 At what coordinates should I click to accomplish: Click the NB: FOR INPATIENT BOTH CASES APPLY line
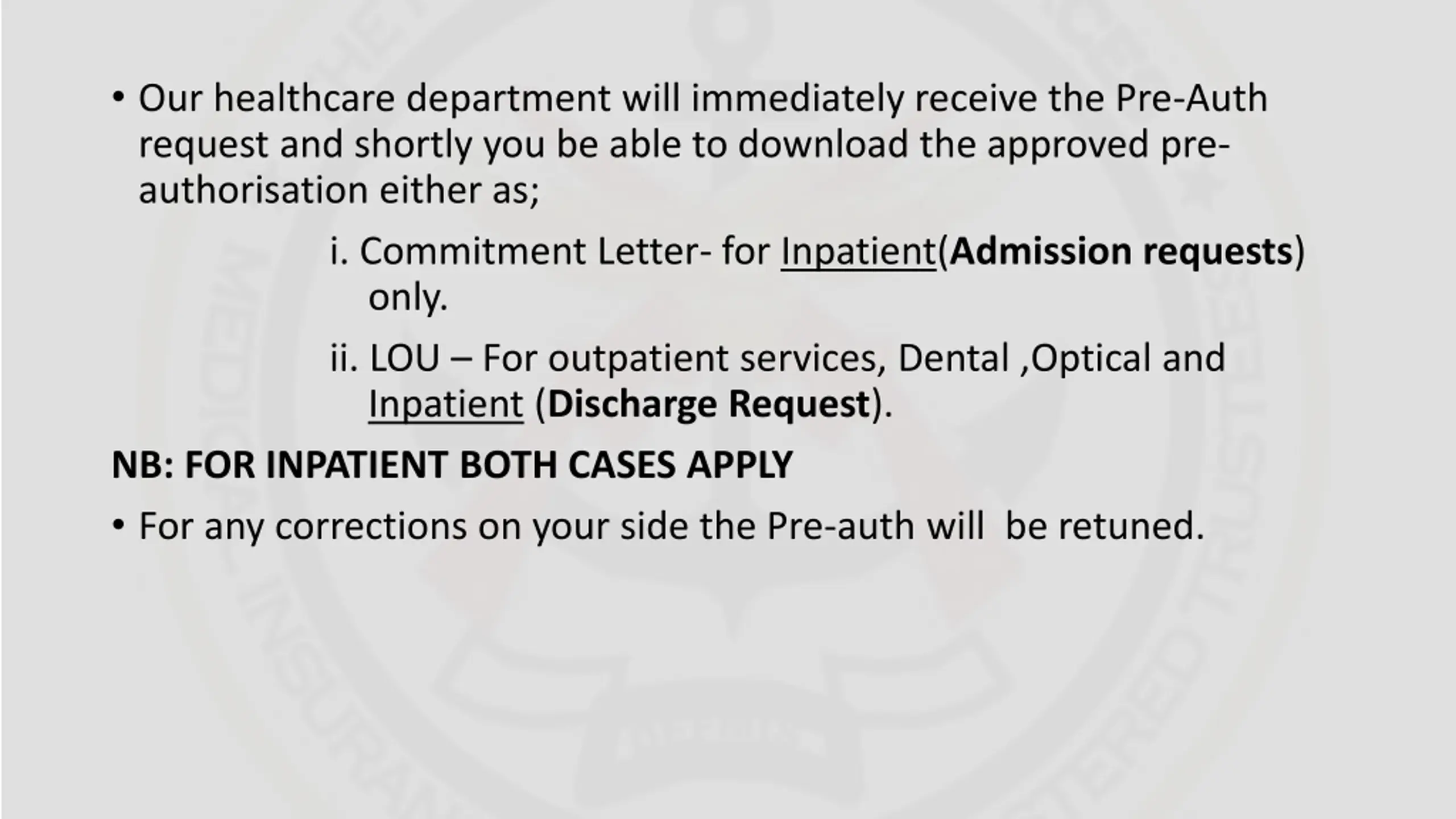(x=452, y=465)
